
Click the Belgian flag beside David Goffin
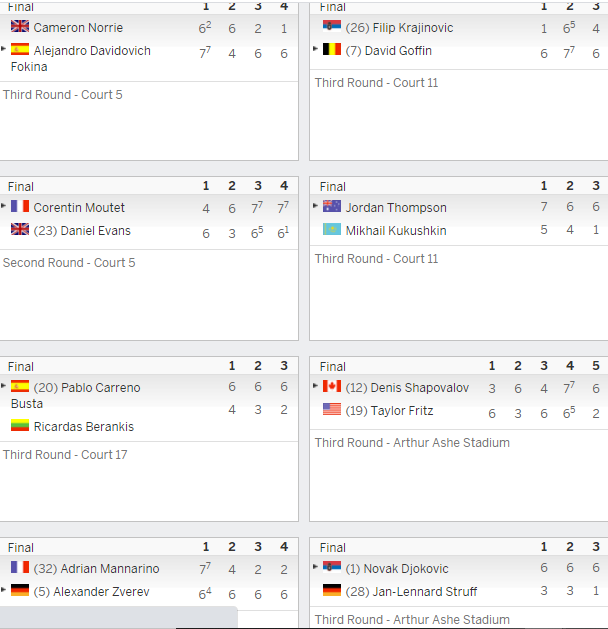click(332, 49)
